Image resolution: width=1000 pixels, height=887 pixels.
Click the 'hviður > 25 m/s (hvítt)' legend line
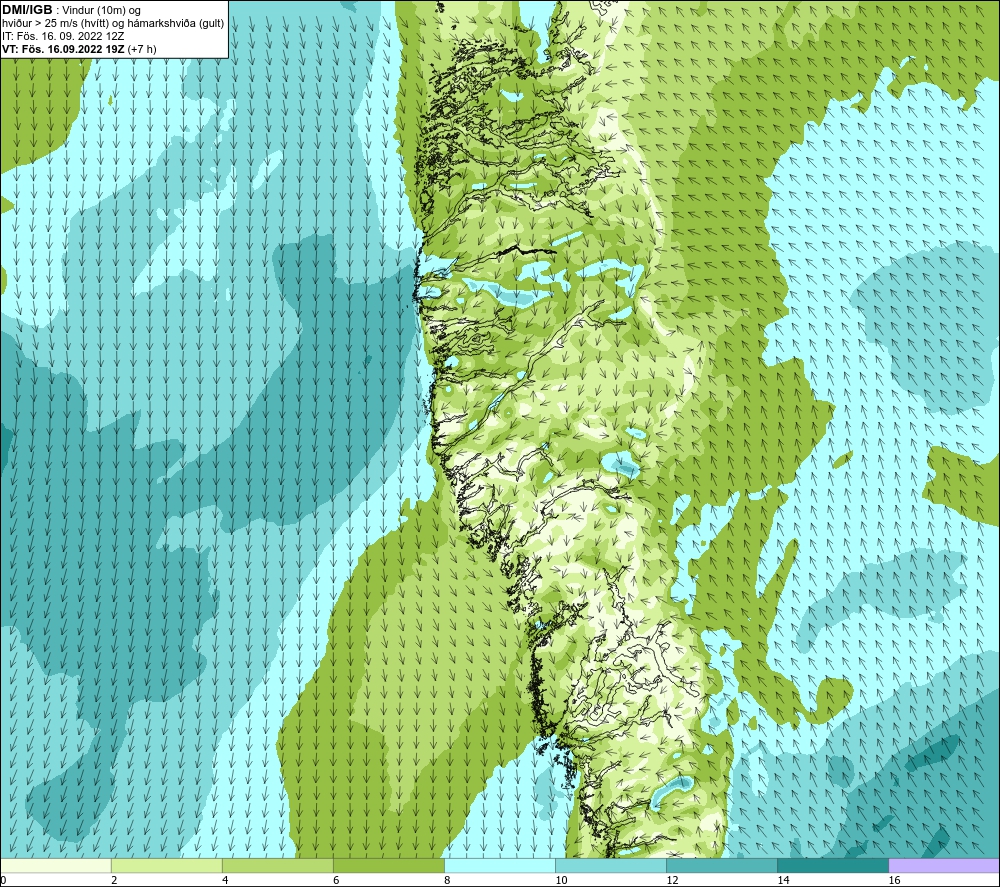[113, 24]
